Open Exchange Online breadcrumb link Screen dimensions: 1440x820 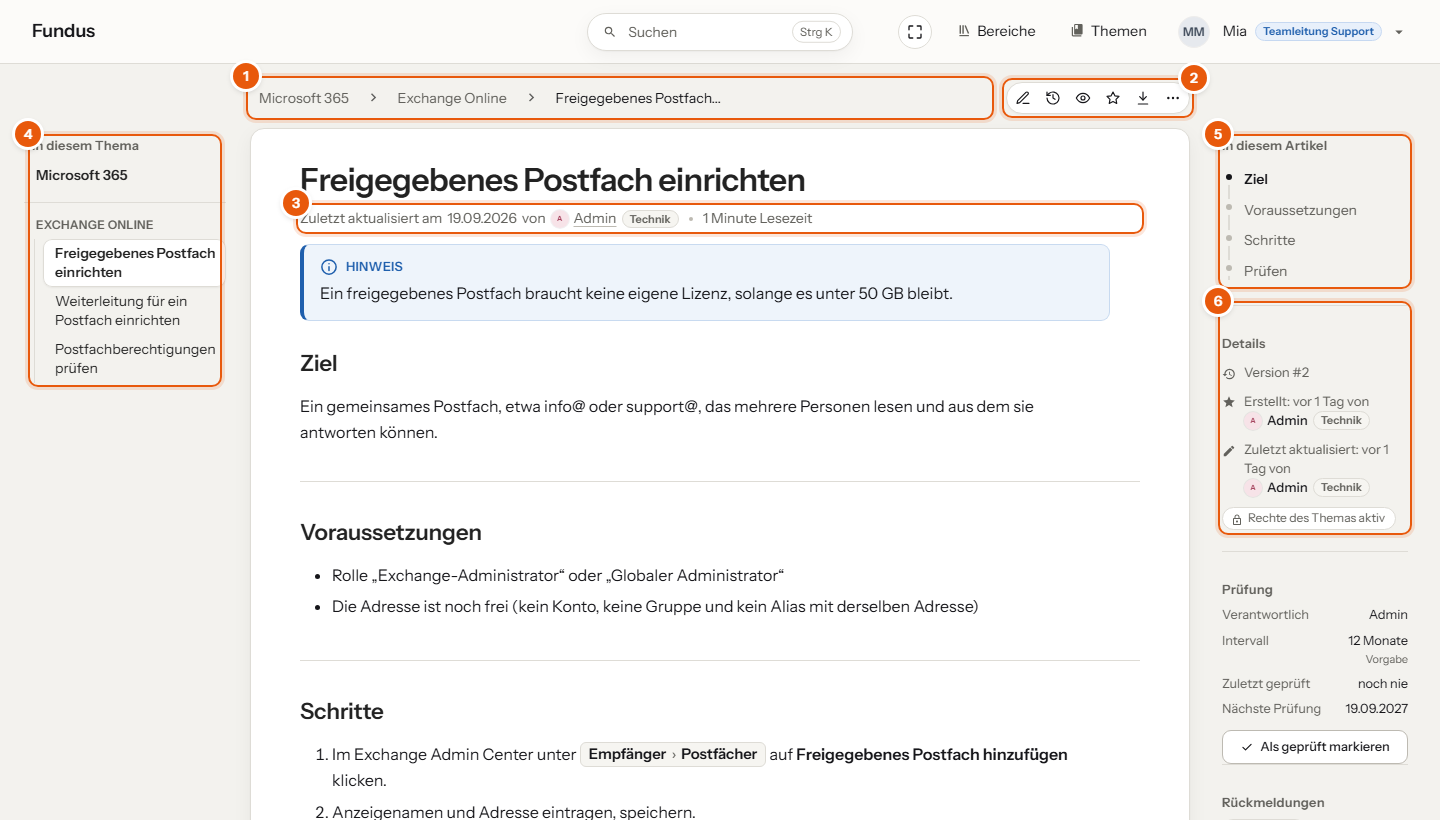[452, 98]
